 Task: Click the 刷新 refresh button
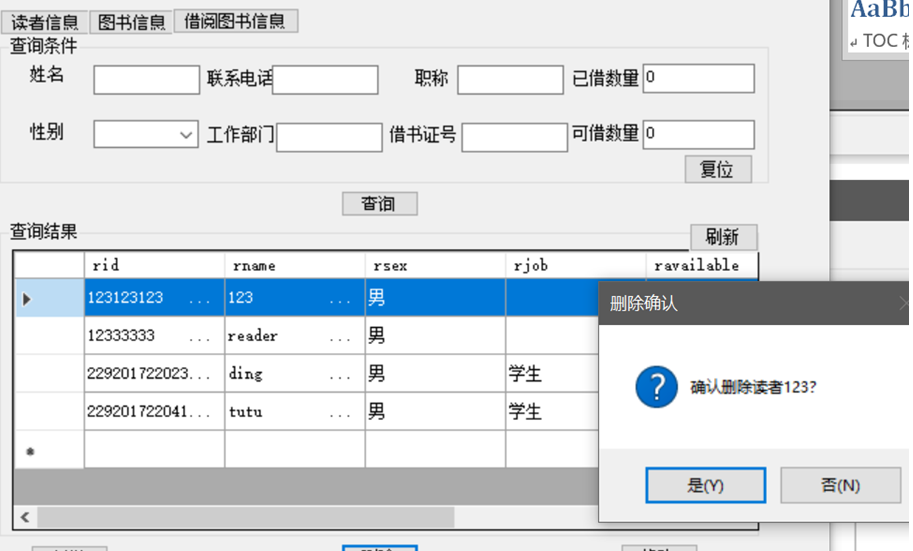click(x=724, y=237)
